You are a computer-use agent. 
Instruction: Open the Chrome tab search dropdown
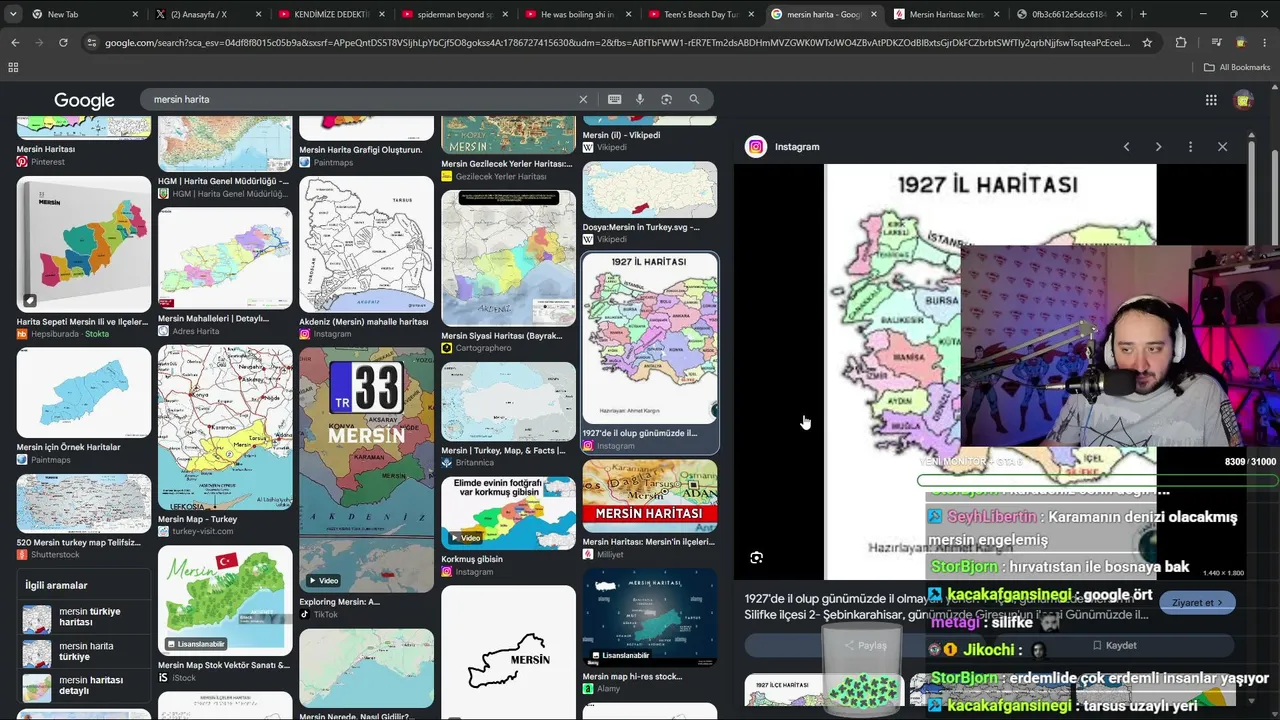pos(12,14)
